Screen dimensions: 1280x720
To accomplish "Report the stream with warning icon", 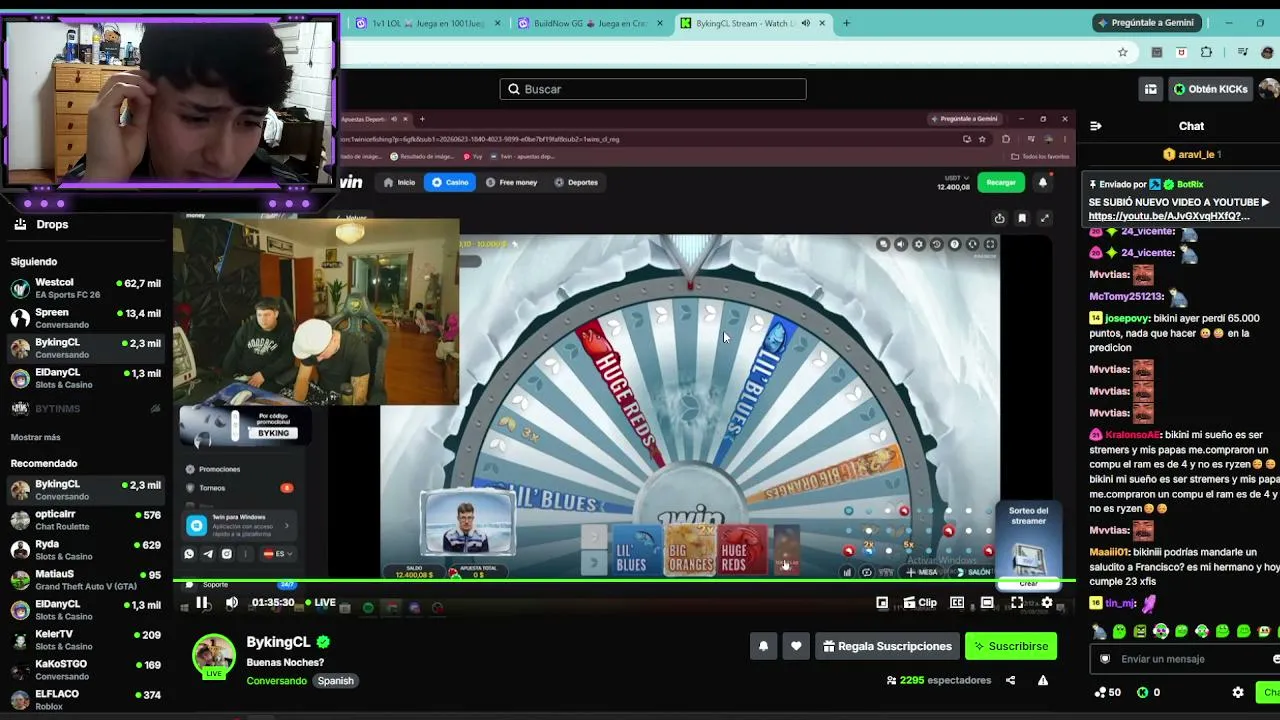I will (1043, 680).
